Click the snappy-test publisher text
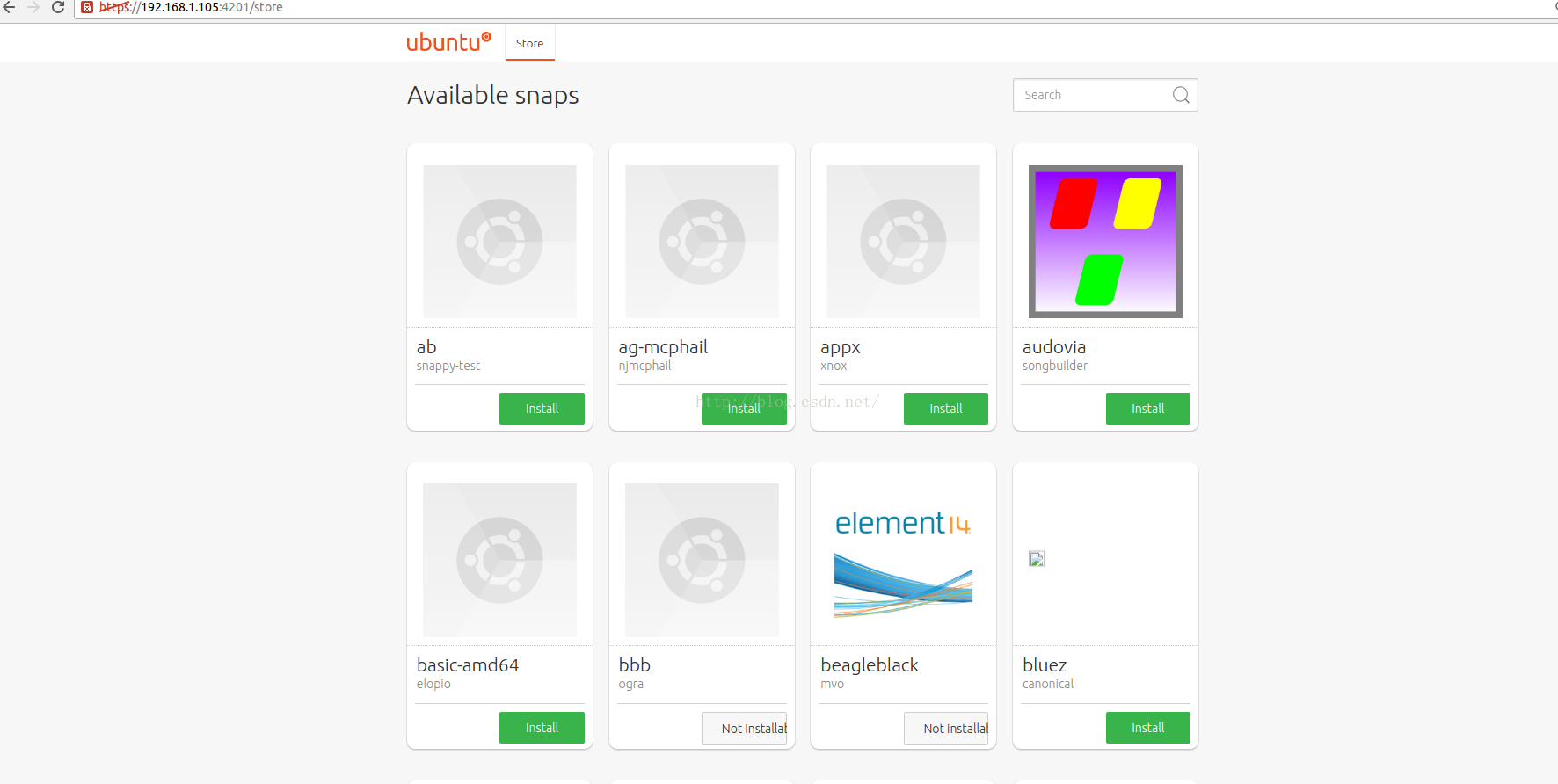Viewport: 1558px width, 784px height. click(448, 366)
